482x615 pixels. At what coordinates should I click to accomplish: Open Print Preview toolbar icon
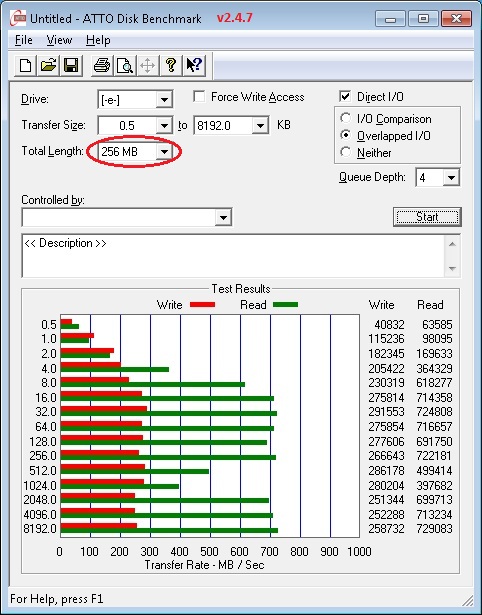[x=125, y=65]
